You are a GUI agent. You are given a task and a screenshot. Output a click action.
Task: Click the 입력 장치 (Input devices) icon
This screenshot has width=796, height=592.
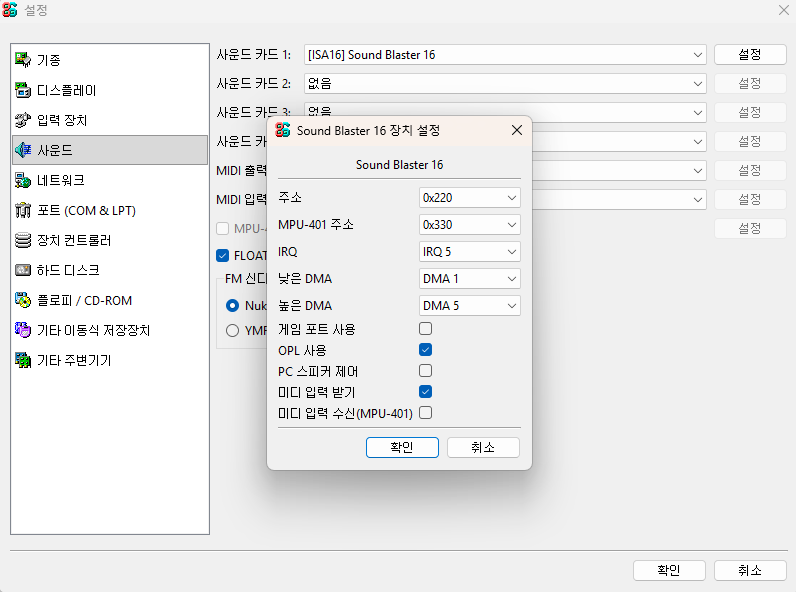(23, 120)
